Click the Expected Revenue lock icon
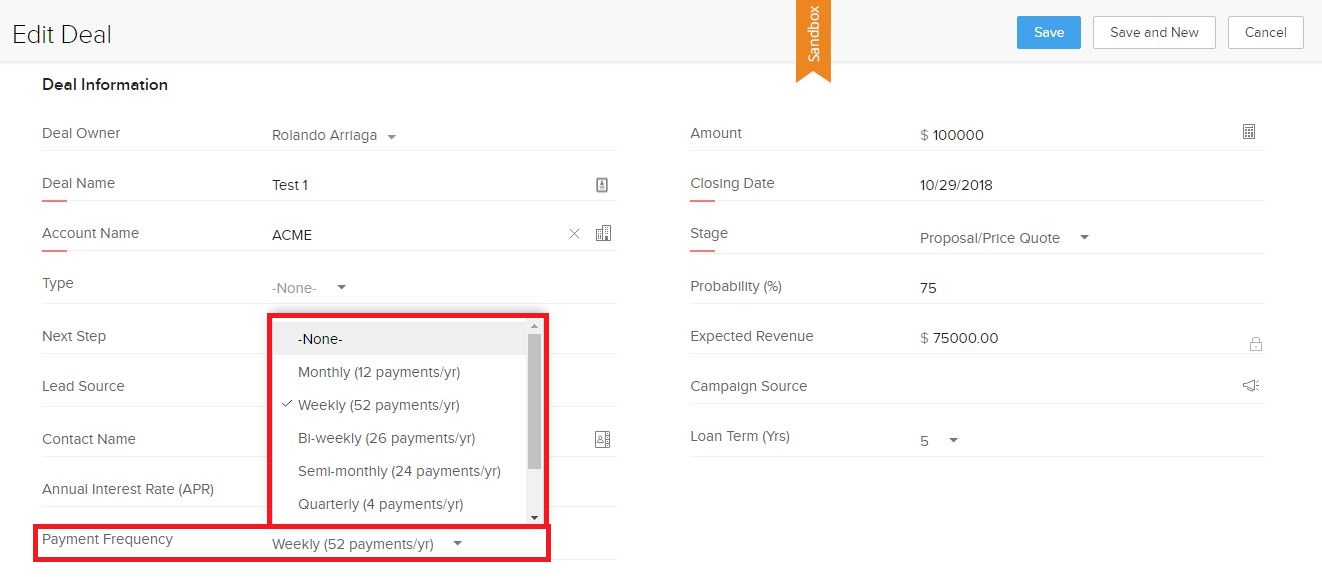 pos(1255,344)
